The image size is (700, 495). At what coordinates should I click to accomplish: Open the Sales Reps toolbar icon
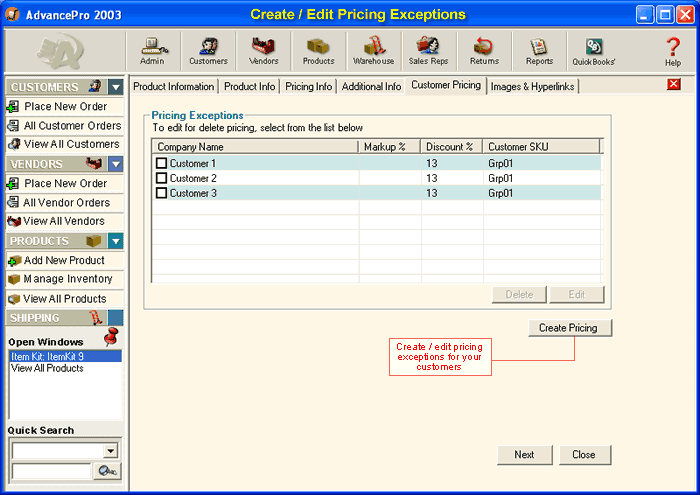point(429,51)
